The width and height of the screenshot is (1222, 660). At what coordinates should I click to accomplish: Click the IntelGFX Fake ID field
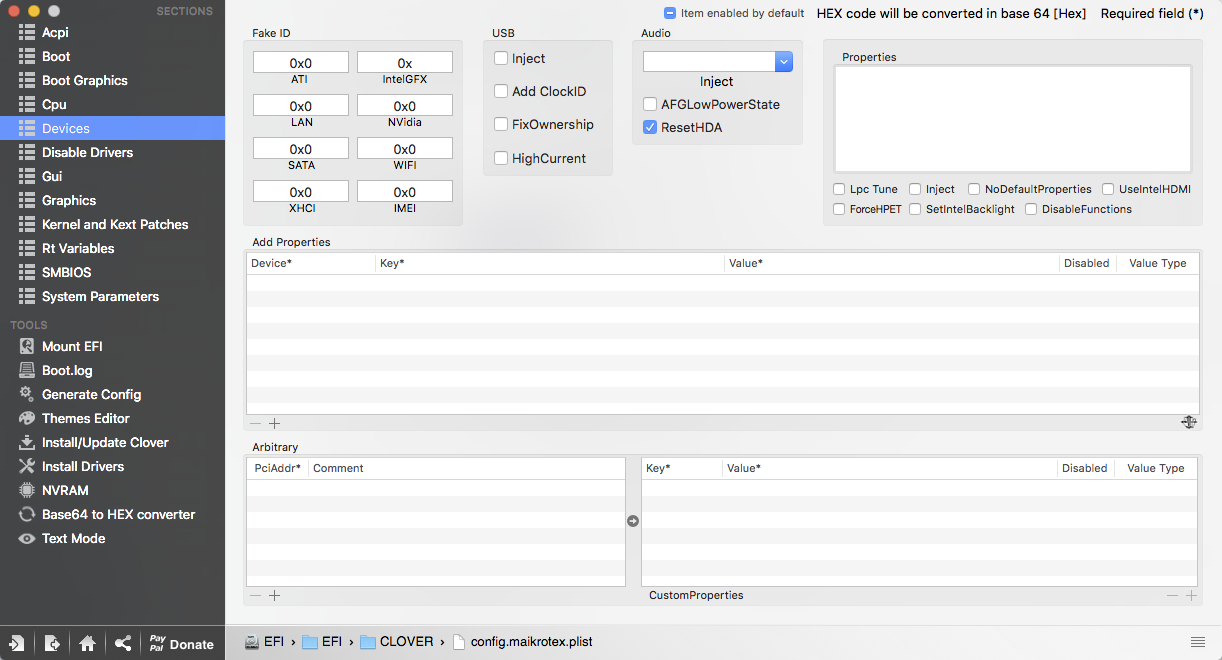405,63
